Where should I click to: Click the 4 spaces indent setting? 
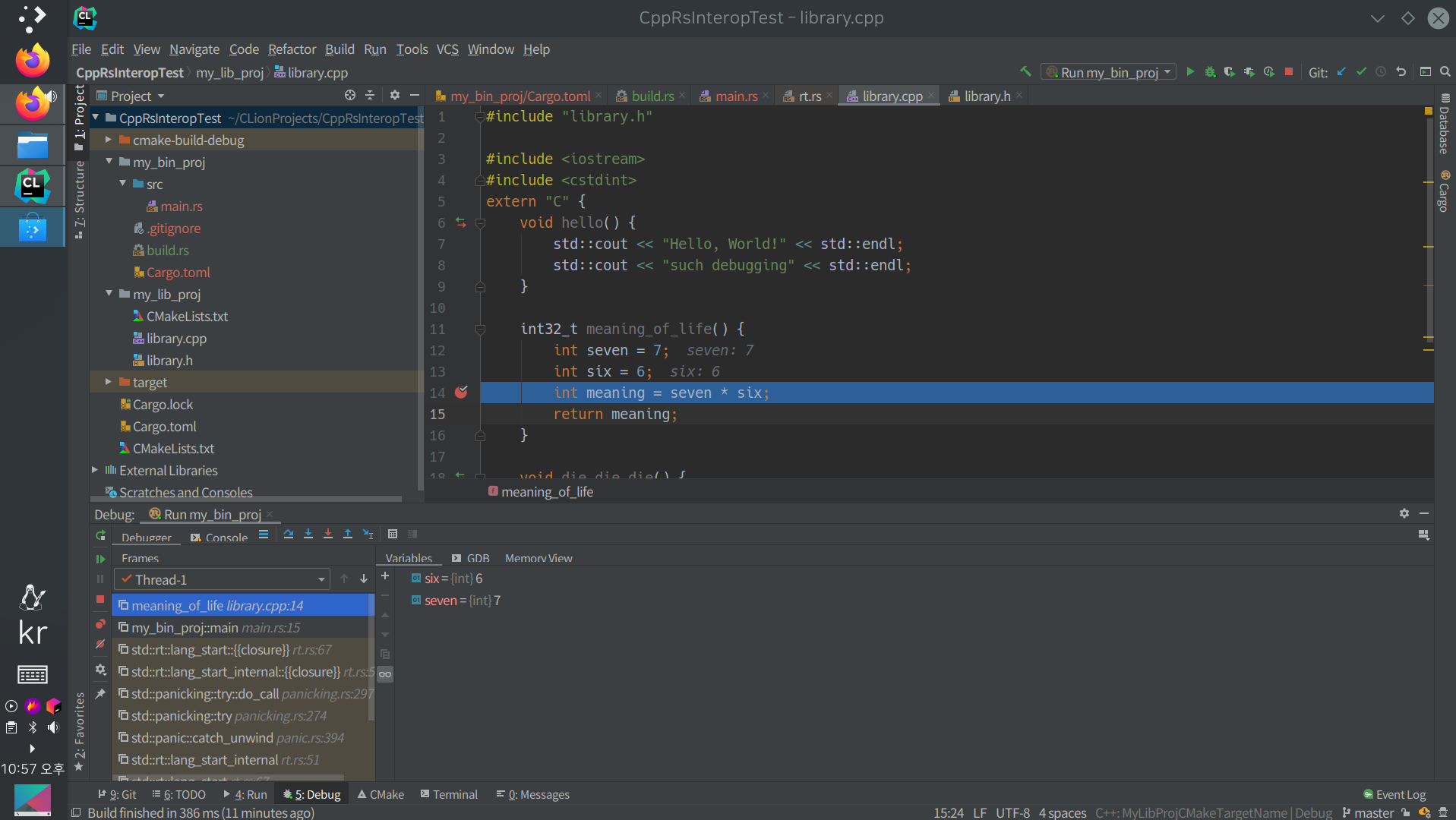pos(1062,812)
